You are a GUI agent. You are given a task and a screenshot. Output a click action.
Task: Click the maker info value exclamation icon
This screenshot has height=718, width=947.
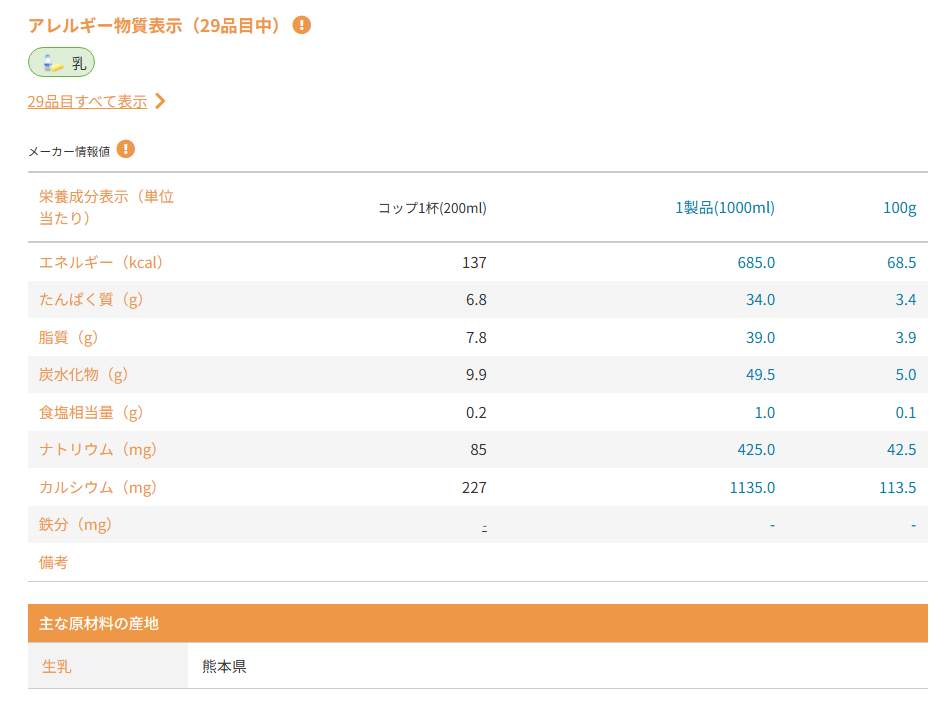tap(126, 149)
